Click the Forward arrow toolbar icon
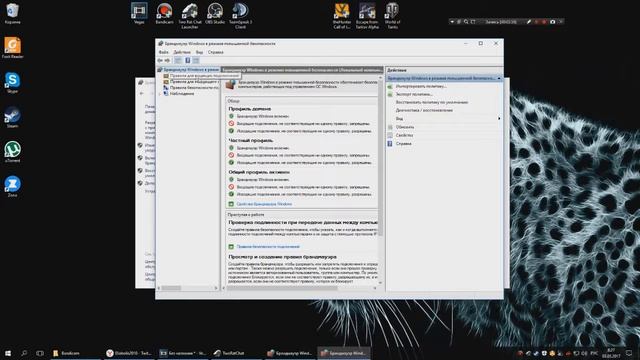 point(167,60)
